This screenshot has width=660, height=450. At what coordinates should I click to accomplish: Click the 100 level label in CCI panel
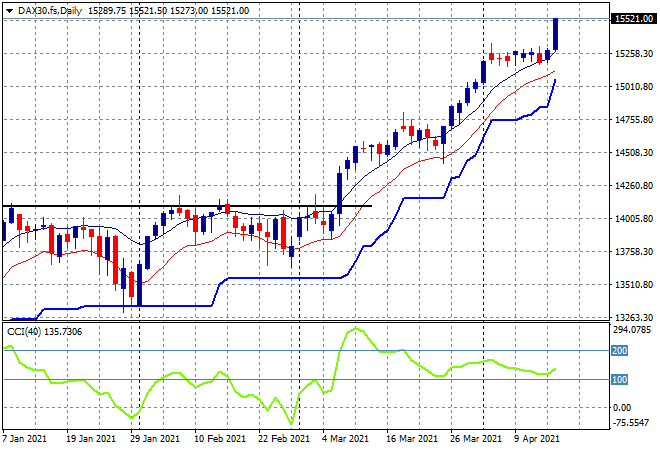(619, 380)
